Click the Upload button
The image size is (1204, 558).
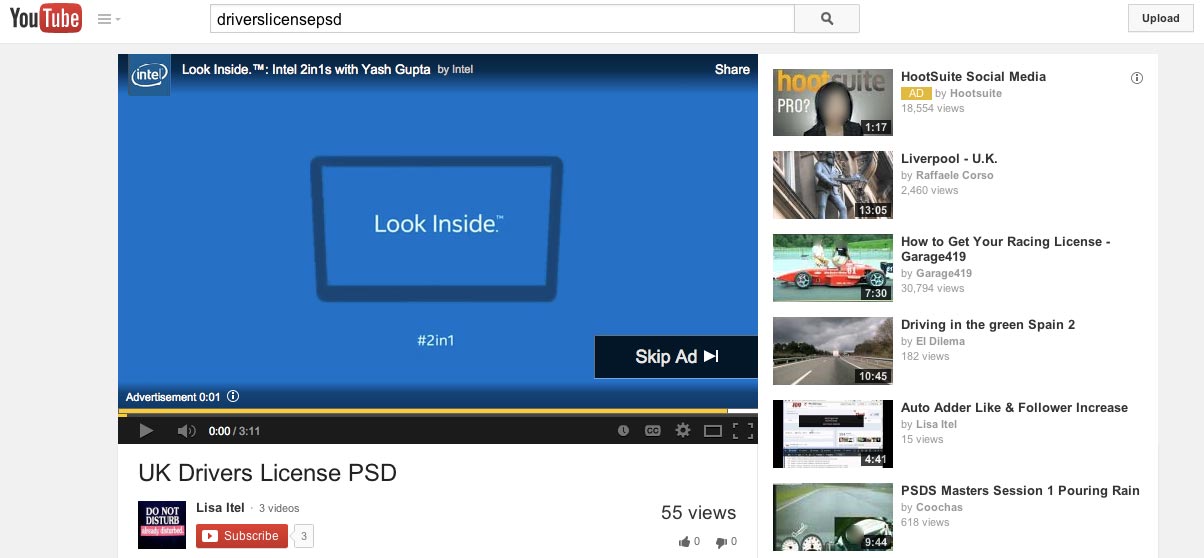pos(1160,18)
